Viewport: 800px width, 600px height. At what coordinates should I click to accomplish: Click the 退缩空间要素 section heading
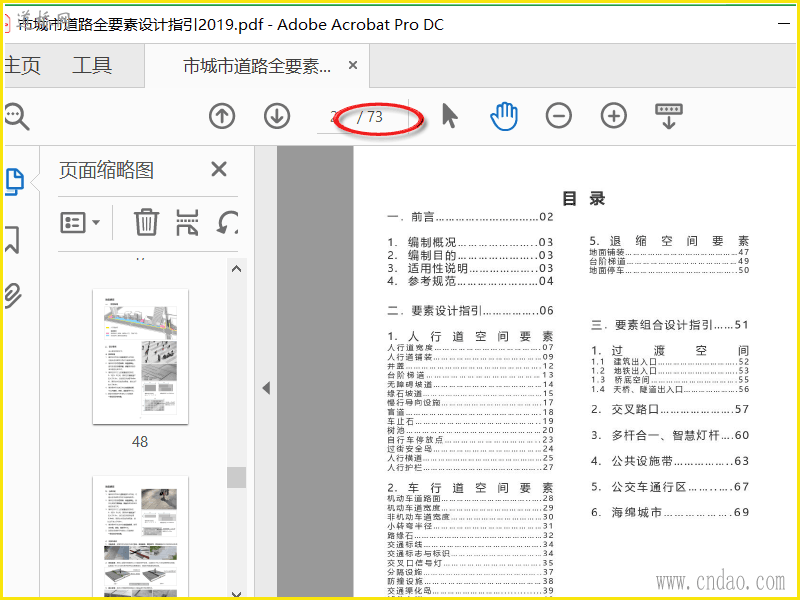coord(669,241)
